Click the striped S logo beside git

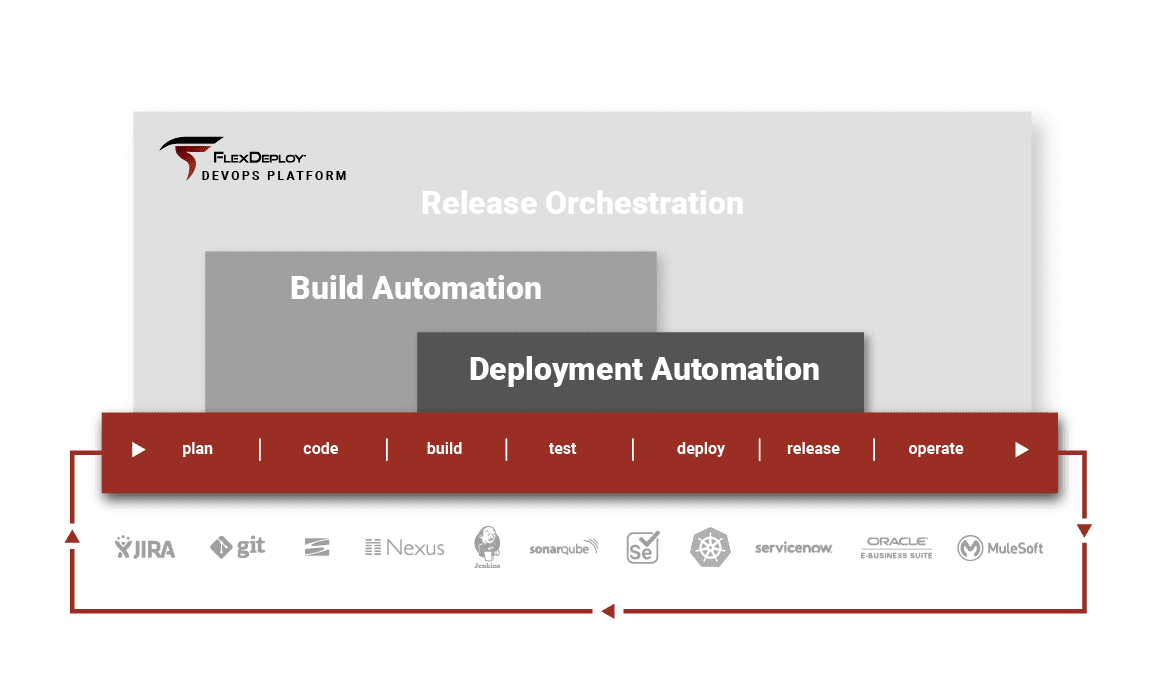point(317,547)
